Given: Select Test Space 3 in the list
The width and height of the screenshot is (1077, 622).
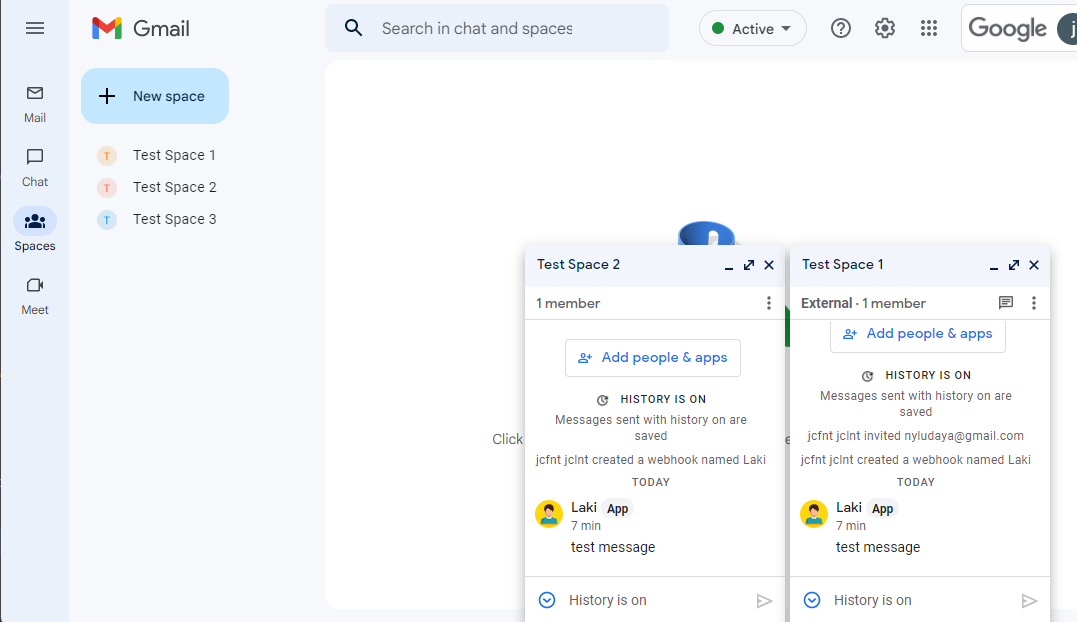Looking at the screenshot, I should [x=174, y=219].
